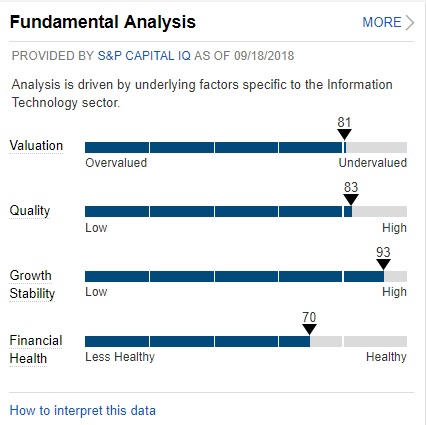Click the Undervalued end label

(x=373, y=163)
